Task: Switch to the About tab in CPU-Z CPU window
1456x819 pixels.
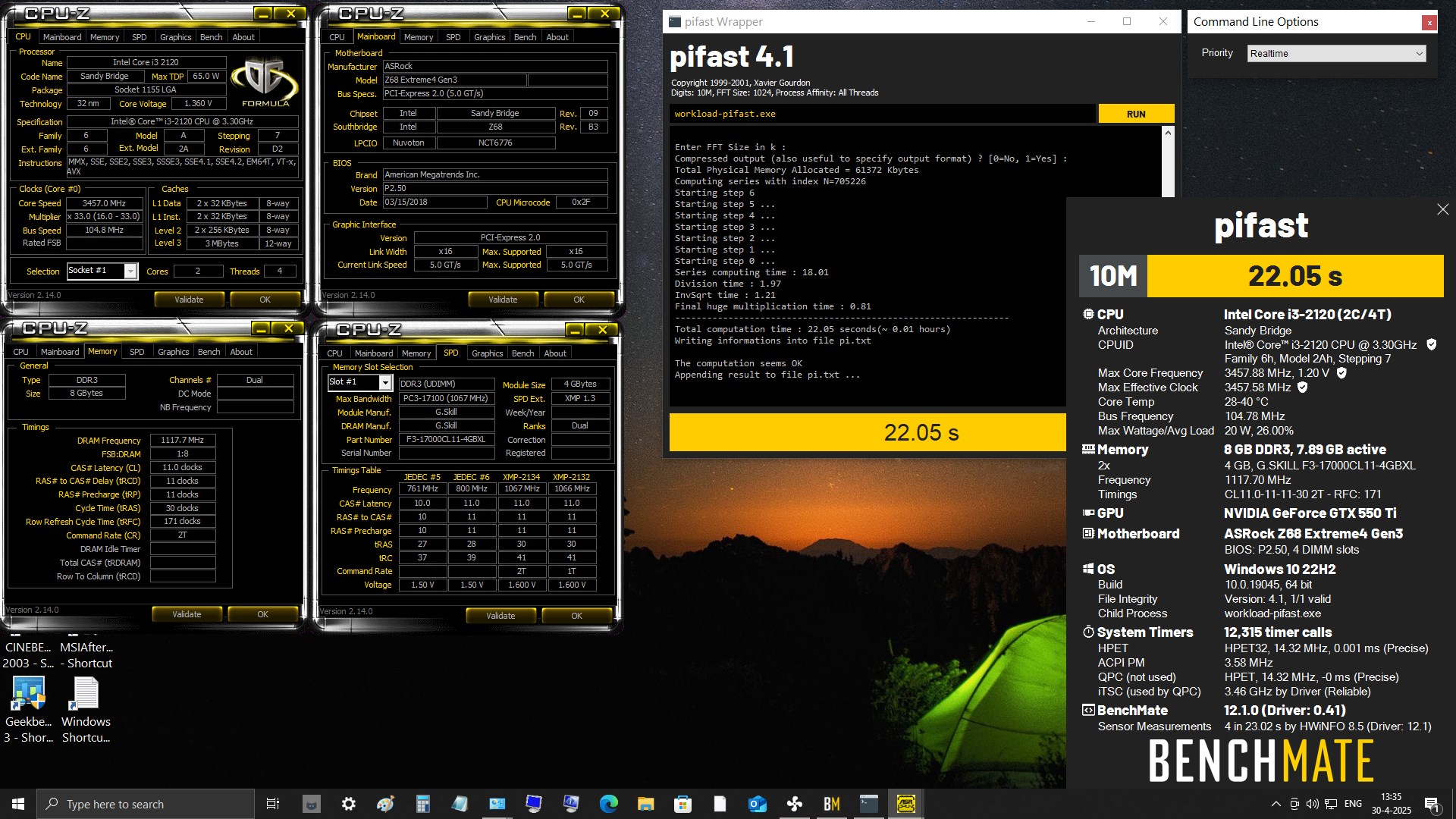Action: click(x=243, y=37)
